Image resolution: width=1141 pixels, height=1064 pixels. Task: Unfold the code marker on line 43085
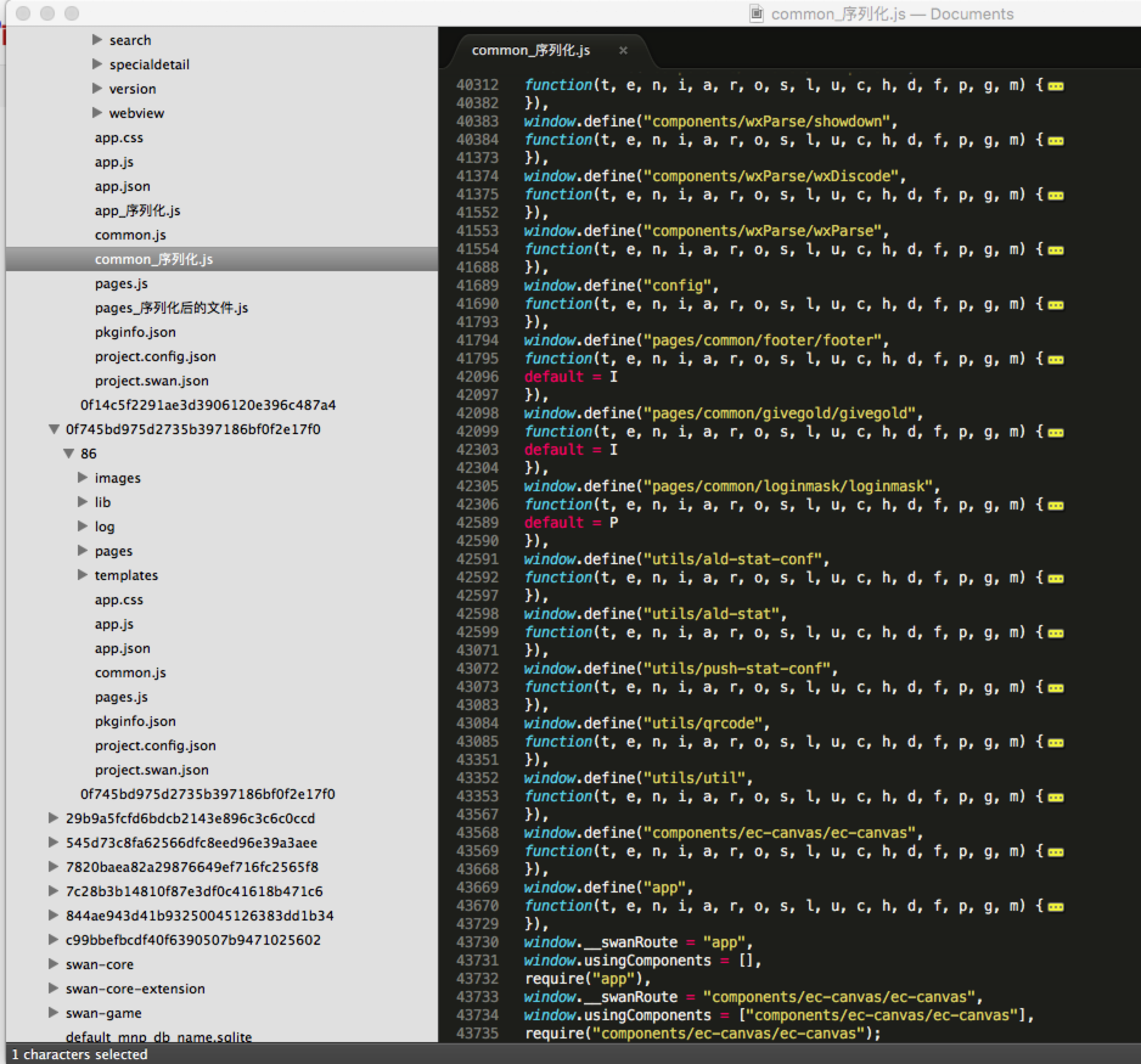coord(1056,742)
